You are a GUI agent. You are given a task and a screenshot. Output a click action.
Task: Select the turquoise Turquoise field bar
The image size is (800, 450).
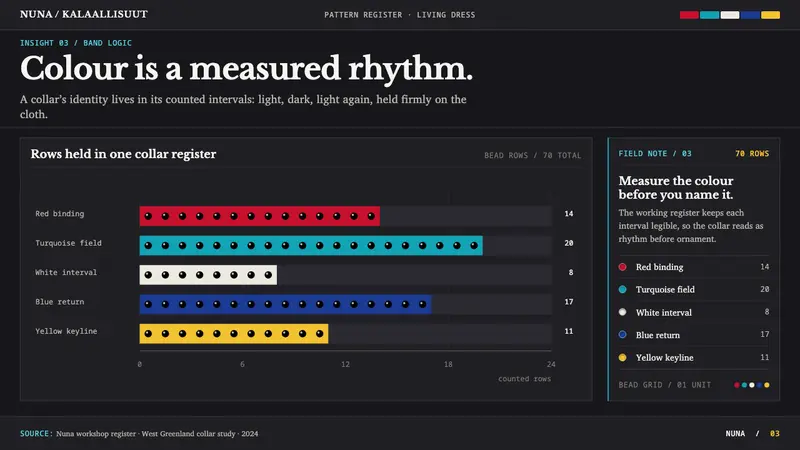tap(311, 245)
